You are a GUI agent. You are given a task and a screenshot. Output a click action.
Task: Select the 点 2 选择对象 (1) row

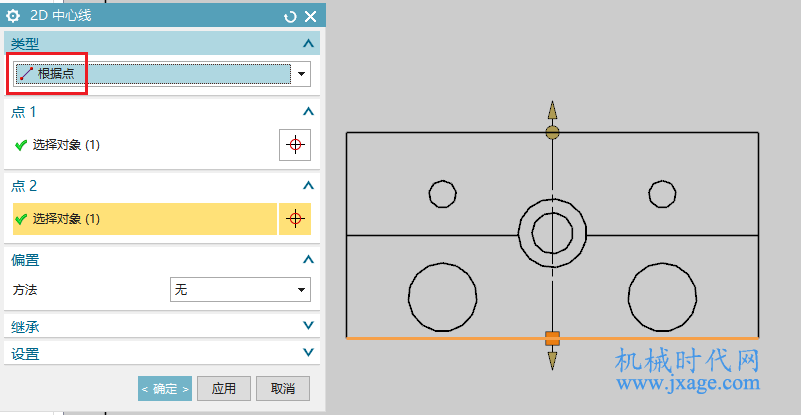pyautogui.click(x=145, y=219)
